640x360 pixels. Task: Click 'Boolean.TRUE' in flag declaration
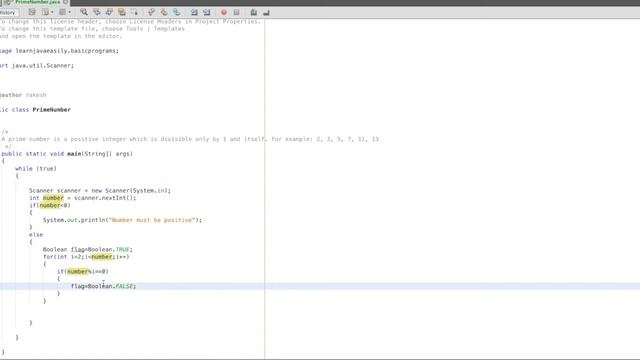(x=110, y=249)
